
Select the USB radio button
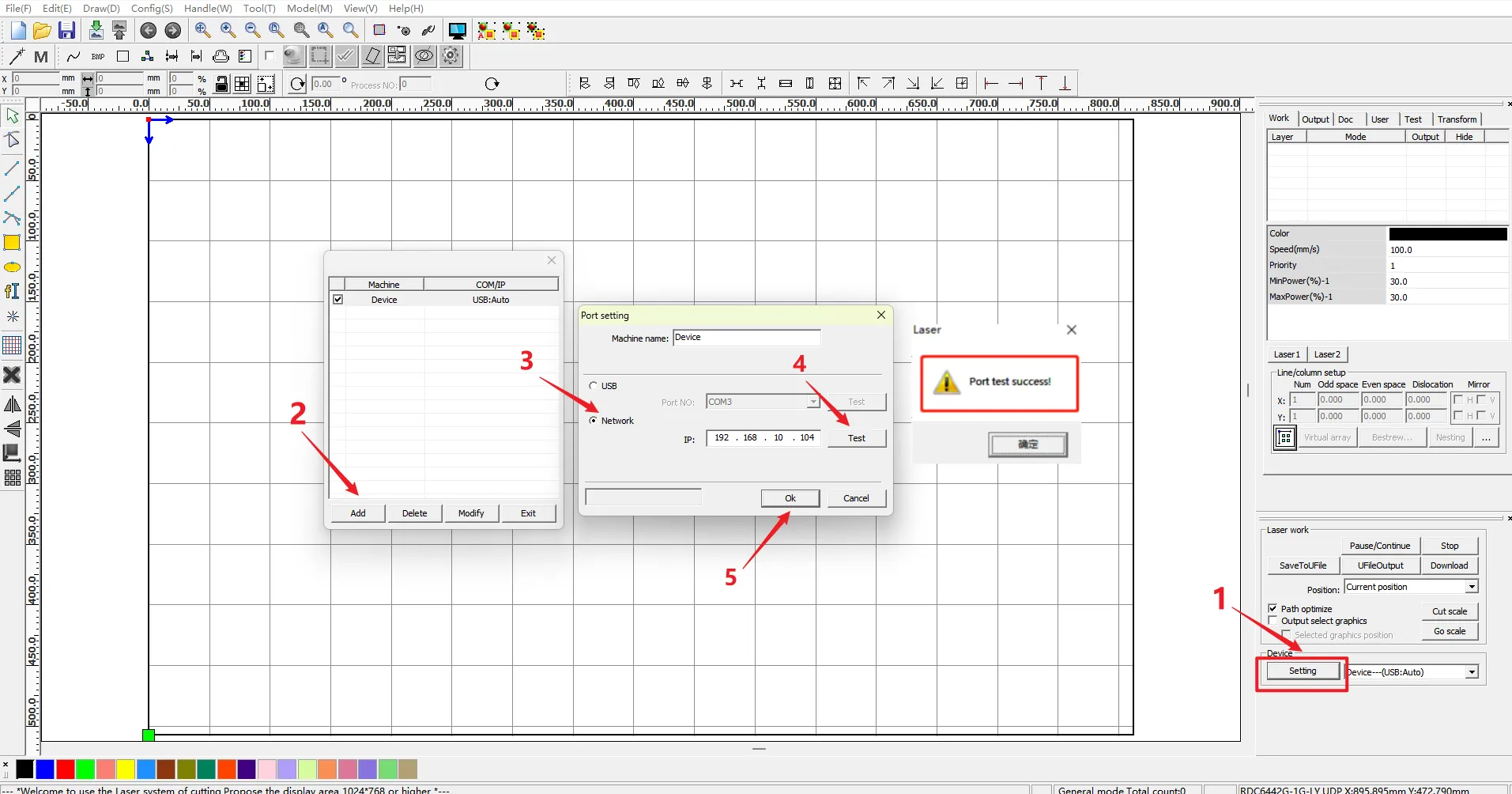594,386
